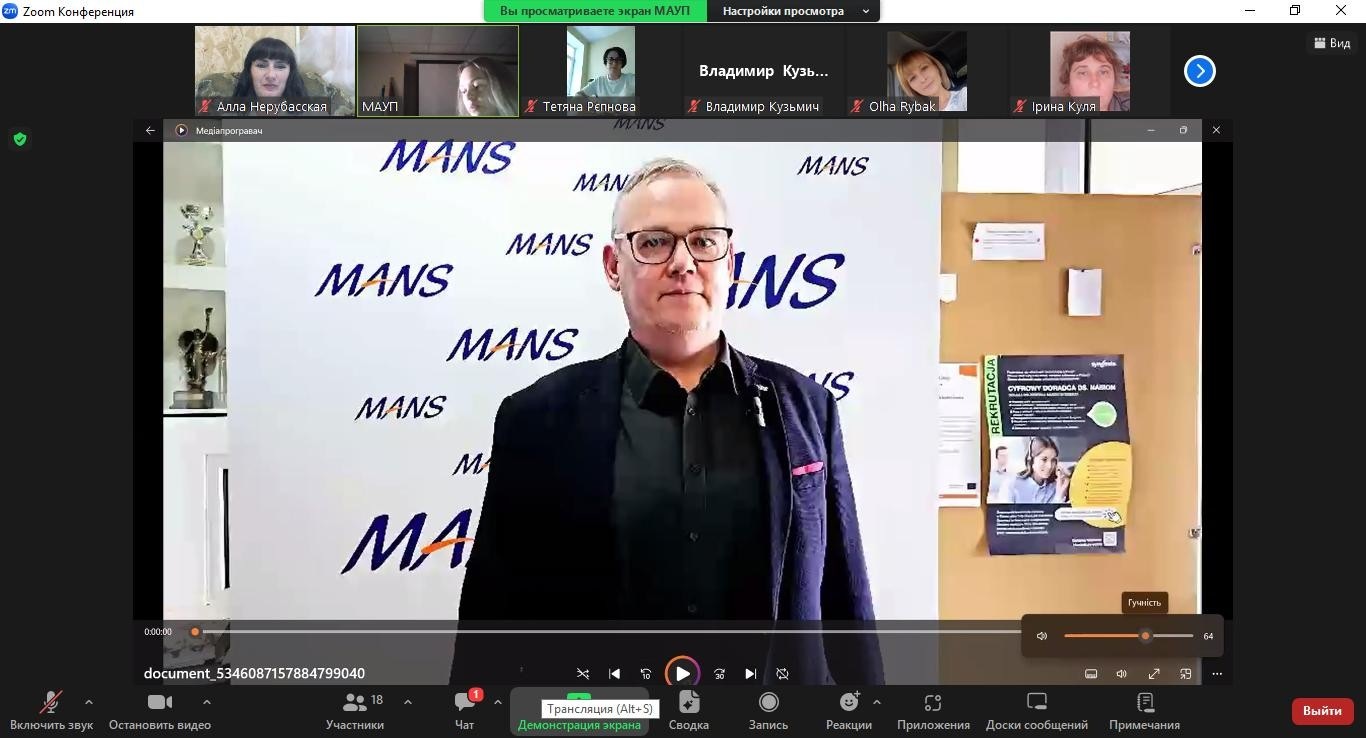Viewport: 1366px width, 738px height.
Task: Expand video options arrow next to camera
Action: click(207, 702)
